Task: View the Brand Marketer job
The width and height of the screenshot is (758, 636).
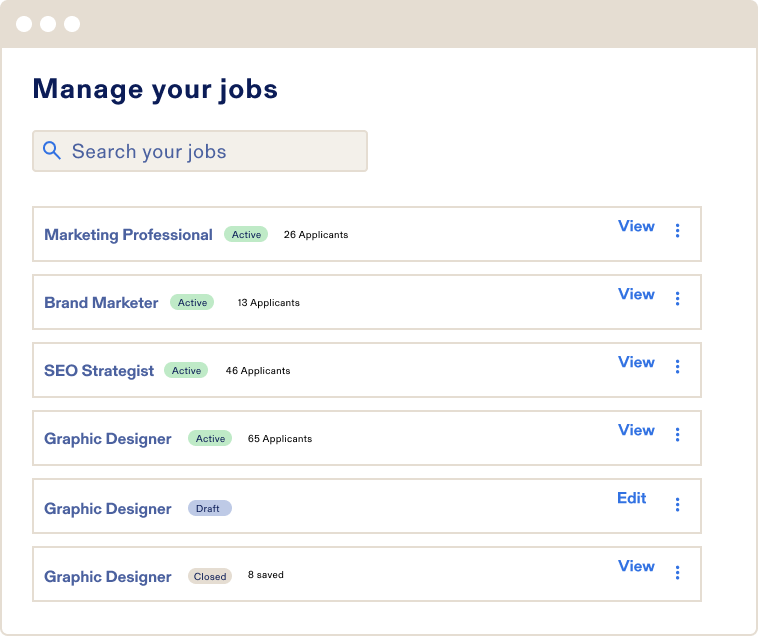Action: coord(636,294)
